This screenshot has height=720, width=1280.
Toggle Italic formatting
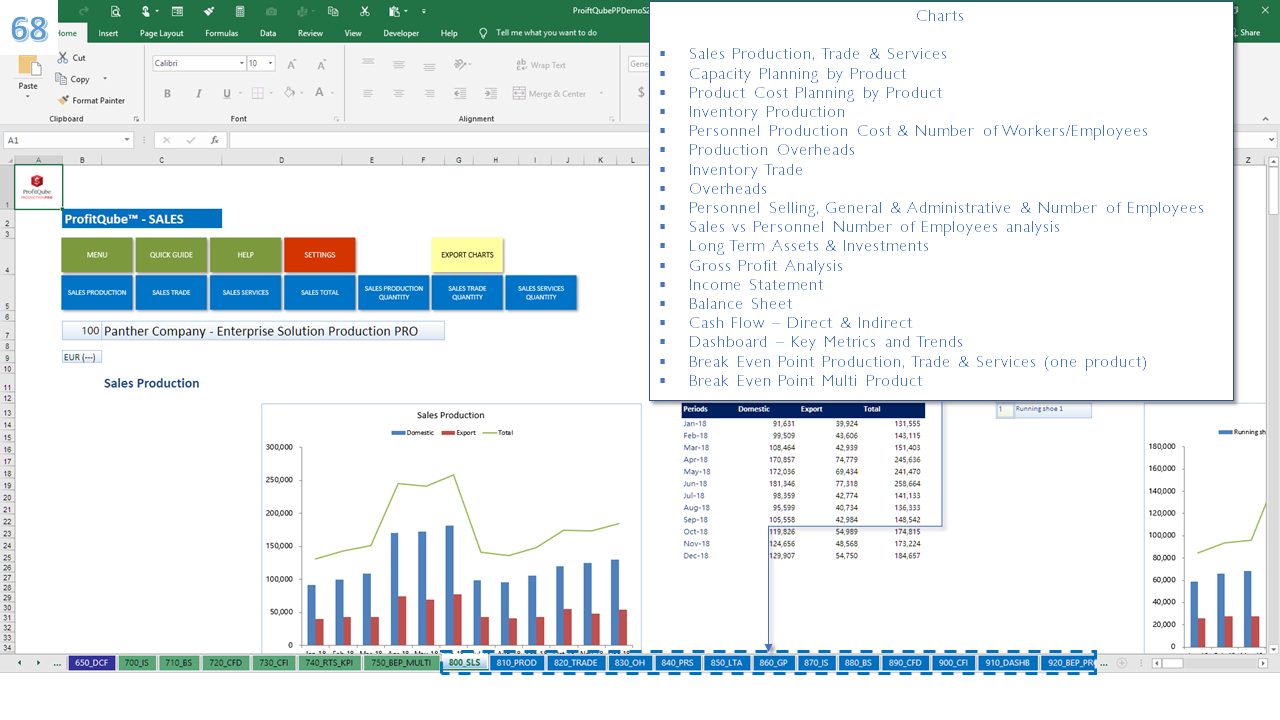[197, 93]
